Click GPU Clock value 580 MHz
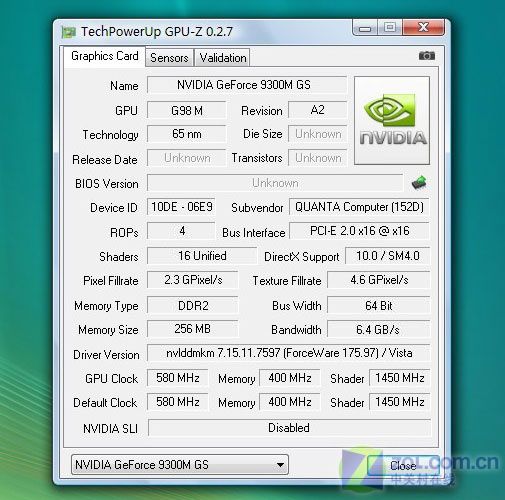Image resolution: width=505 pixels, height=500 pixels. 178,378
